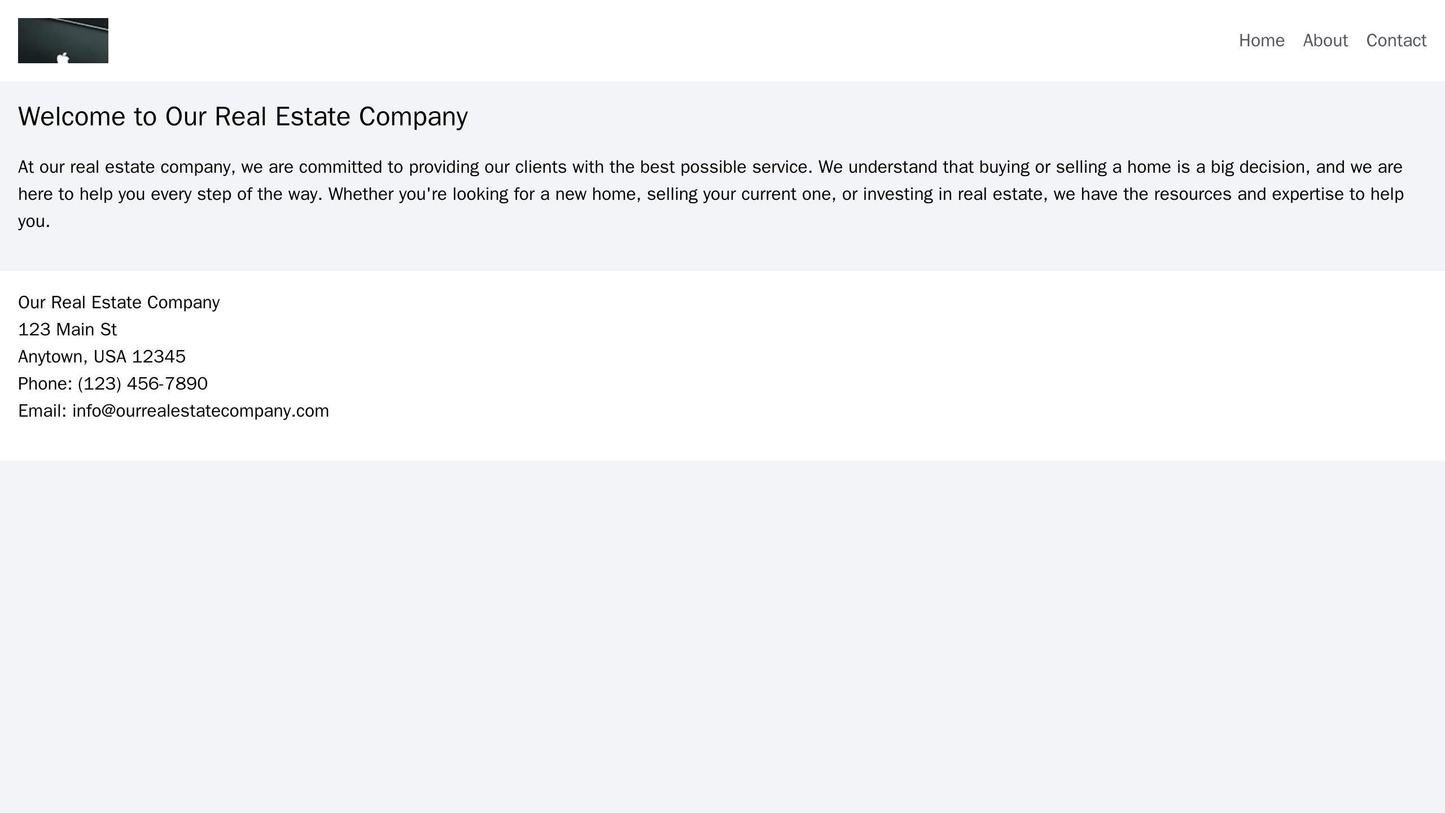Click the "123 Main St" address line
The height and width of the screenshot is (813, 1445).
click(x=67, y=329)
